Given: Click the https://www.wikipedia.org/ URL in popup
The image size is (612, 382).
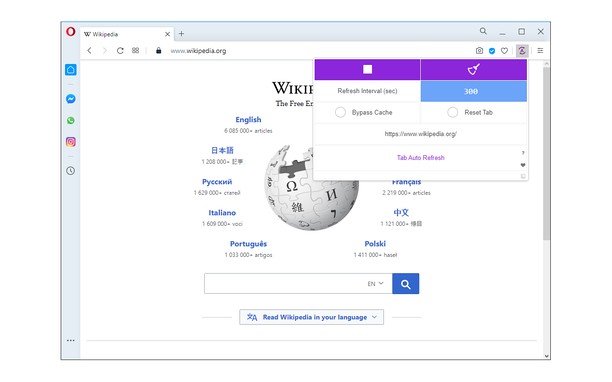Looking at the screenshot, I should 421,134.
